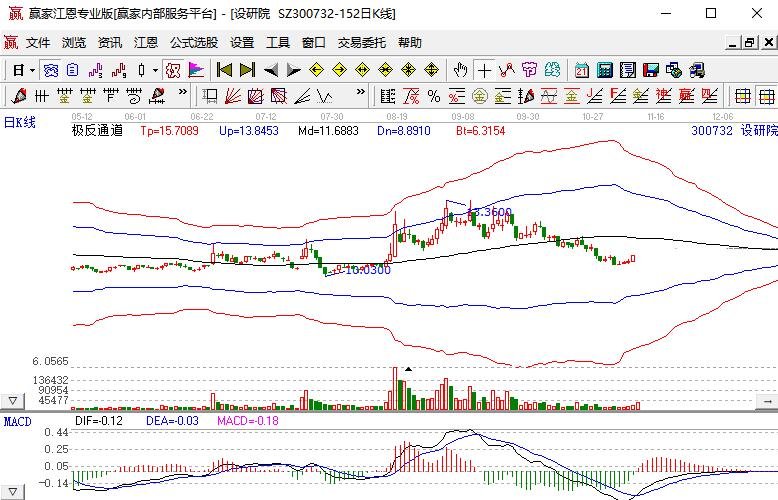Click the dropdown triangle beside MACD panel
Screen dimensions: 778x500
tap(12, 492)
